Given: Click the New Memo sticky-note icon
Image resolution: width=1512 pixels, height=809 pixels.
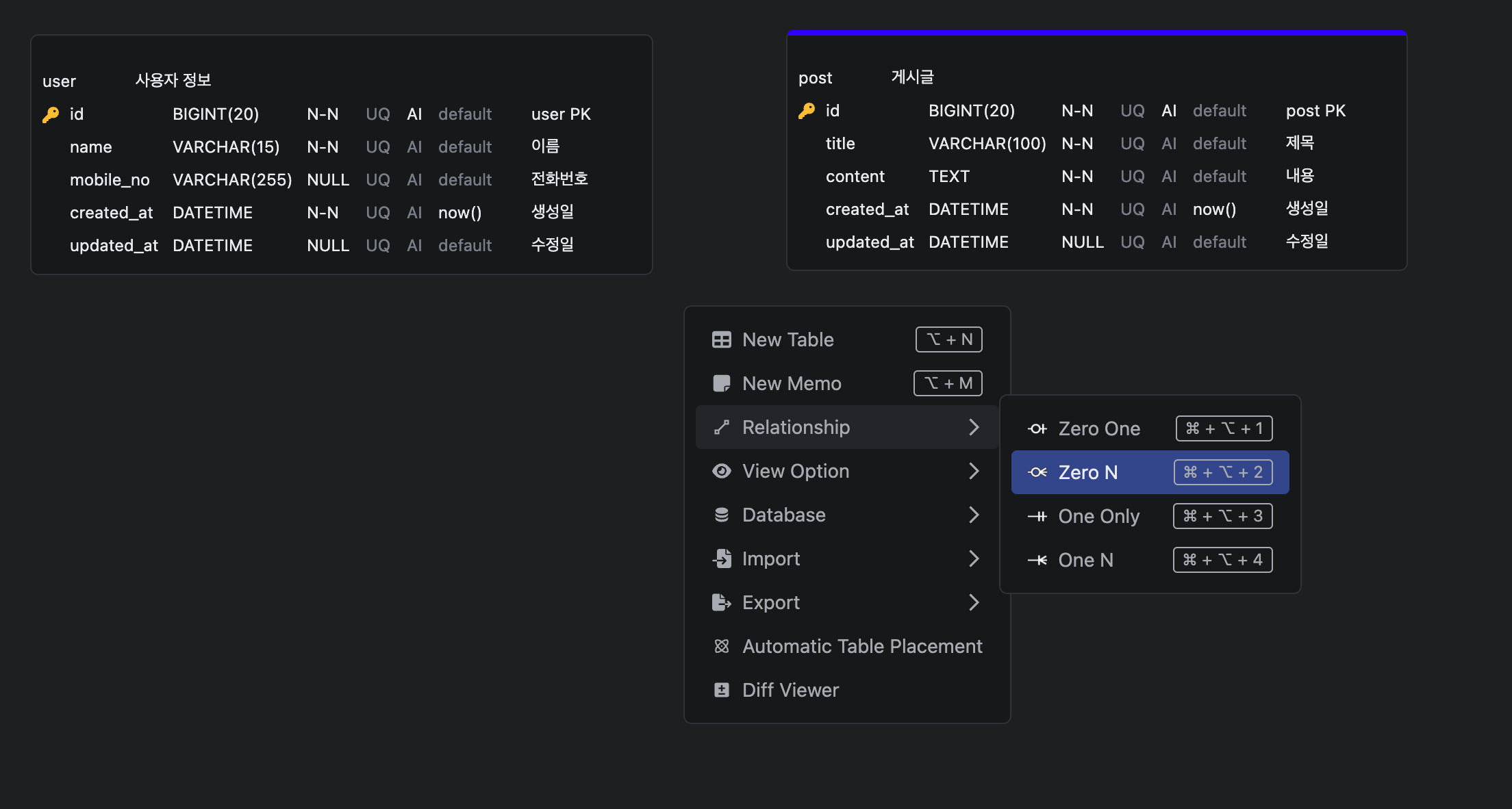Looking at the screenshot, I should point(721,383).
